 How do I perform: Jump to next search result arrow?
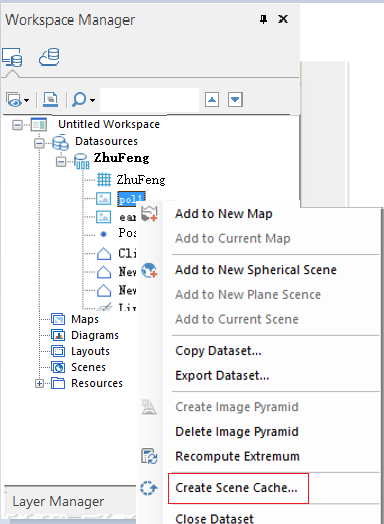(x=235, y=100)
